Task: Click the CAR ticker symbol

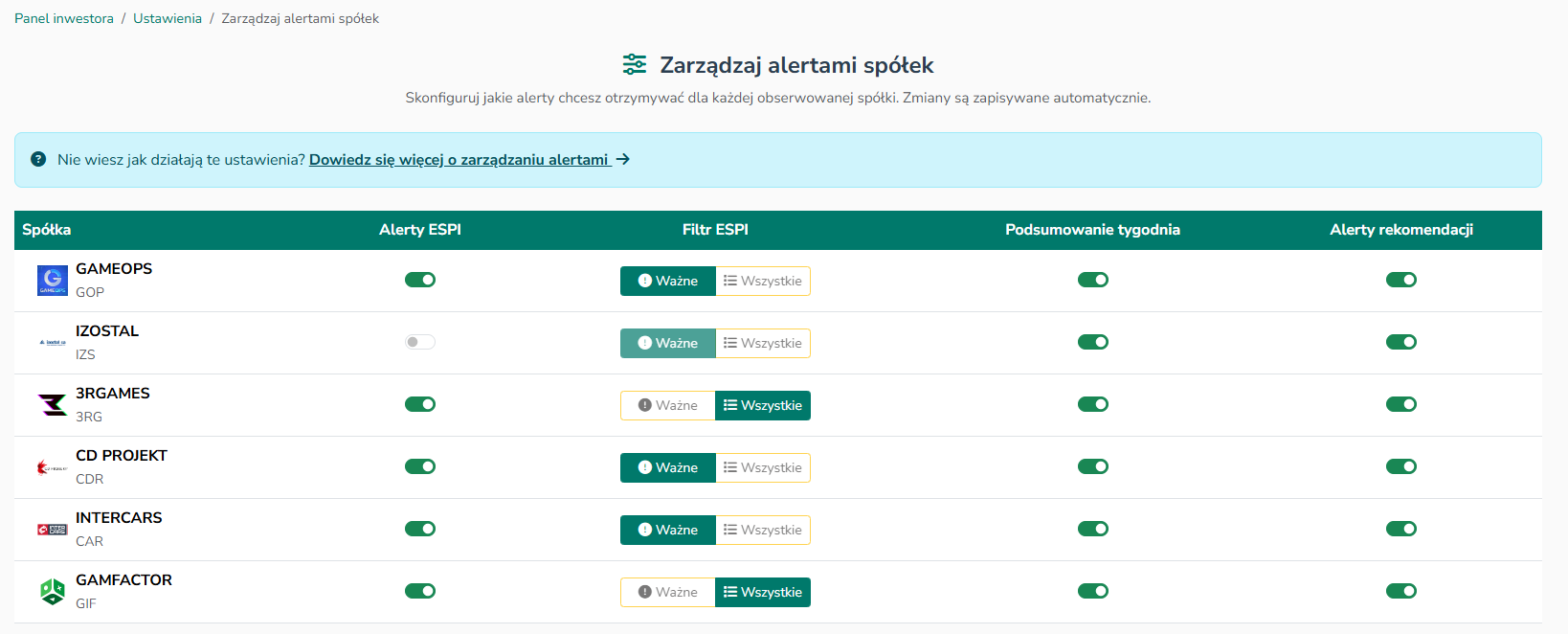Action: pyautogui.click(x=90, y=541)
